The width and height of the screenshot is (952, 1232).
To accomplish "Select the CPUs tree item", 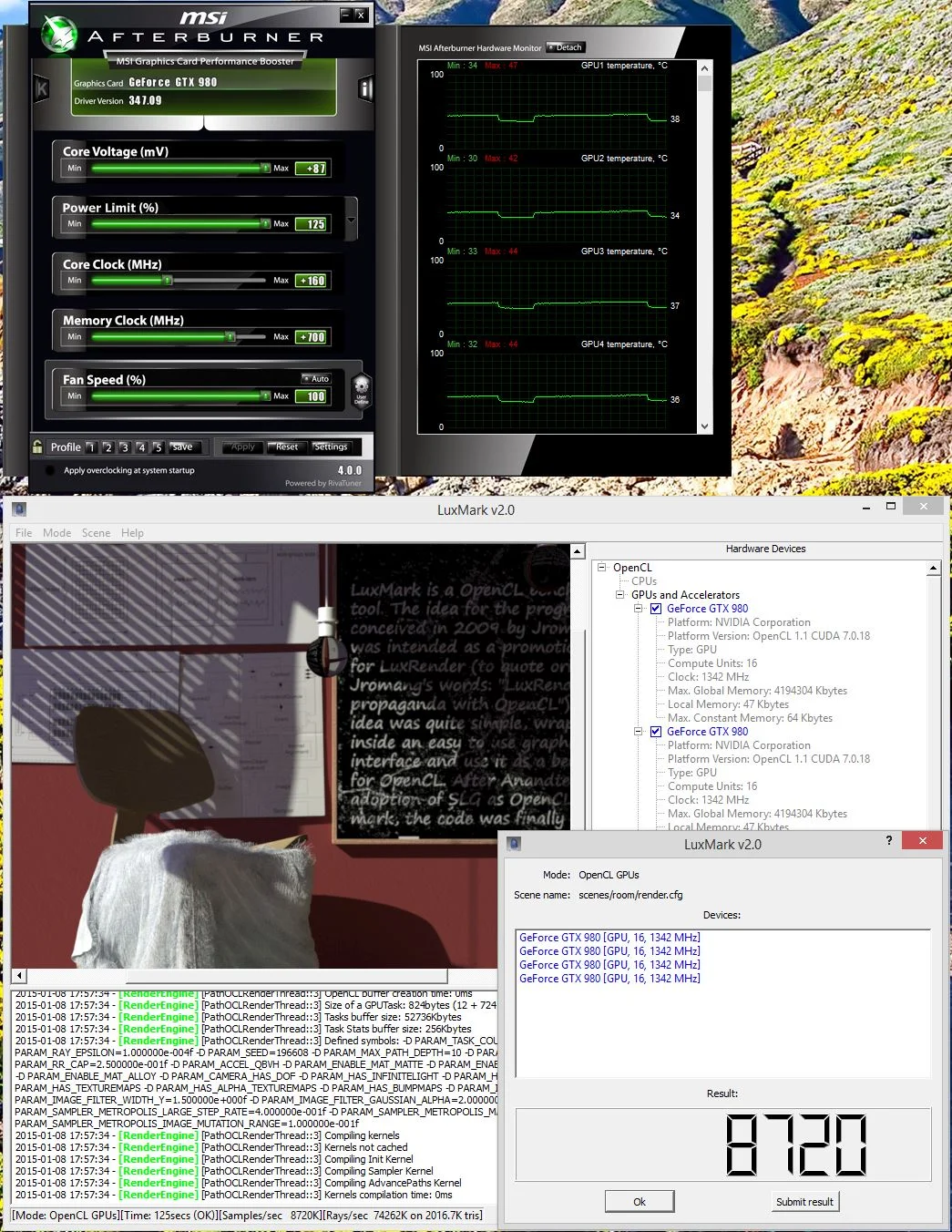I will [644, 580].
